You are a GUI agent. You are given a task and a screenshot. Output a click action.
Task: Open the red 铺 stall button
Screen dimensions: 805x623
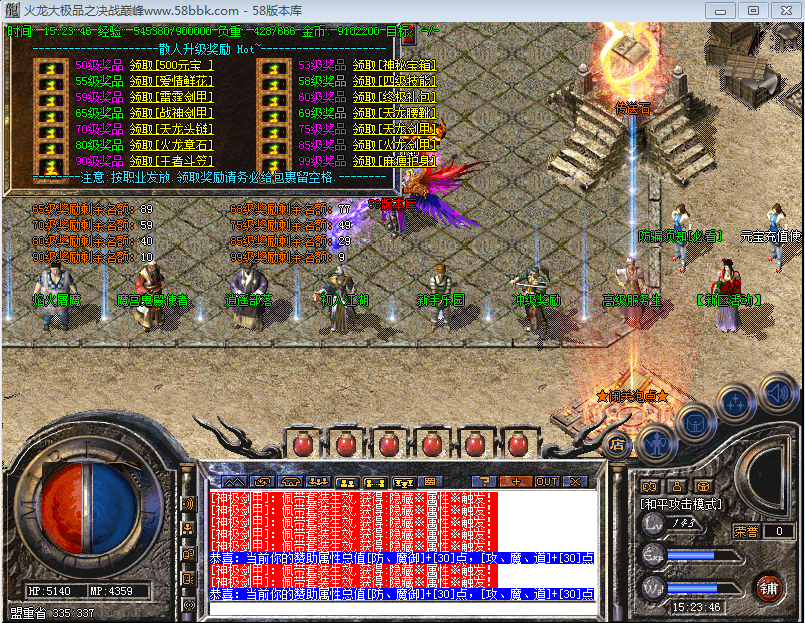pyautogui.click(x=769, y=589)
